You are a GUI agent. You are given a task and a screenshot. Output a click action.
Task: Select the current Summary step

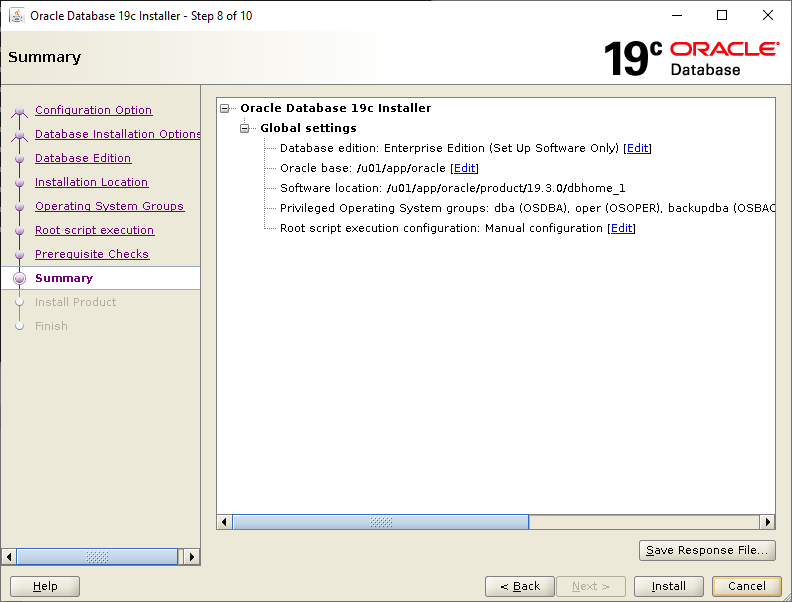pyautogui.click(x=64, y=278)
